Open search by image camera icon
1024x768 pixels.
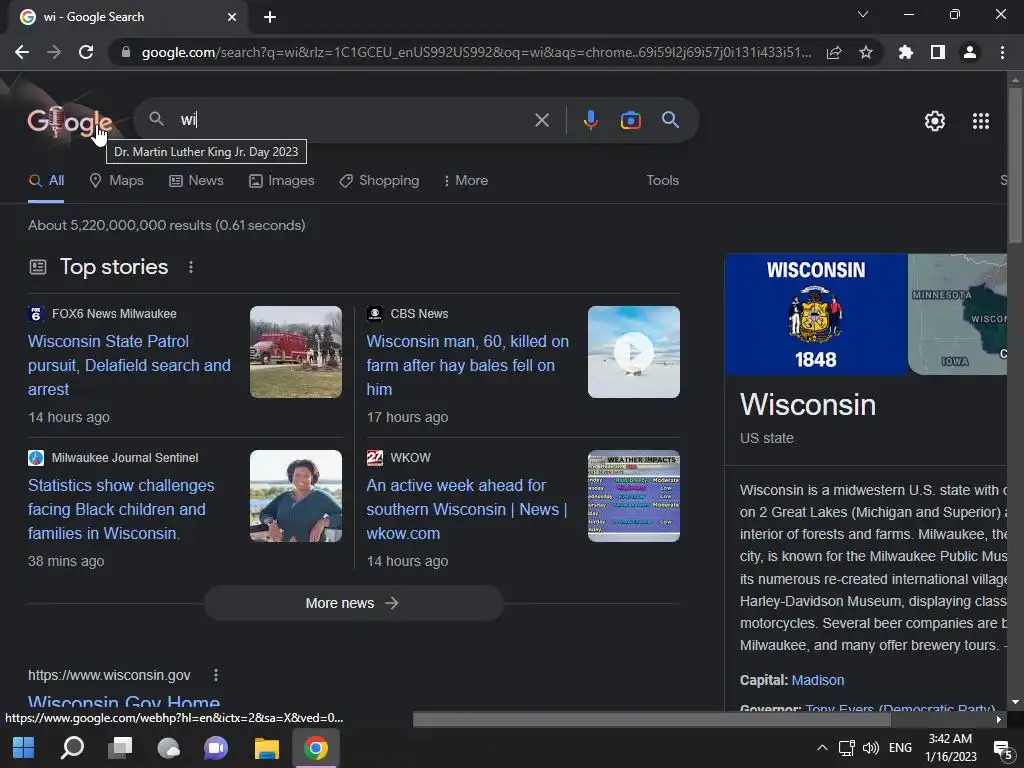[x=630, y=120]
